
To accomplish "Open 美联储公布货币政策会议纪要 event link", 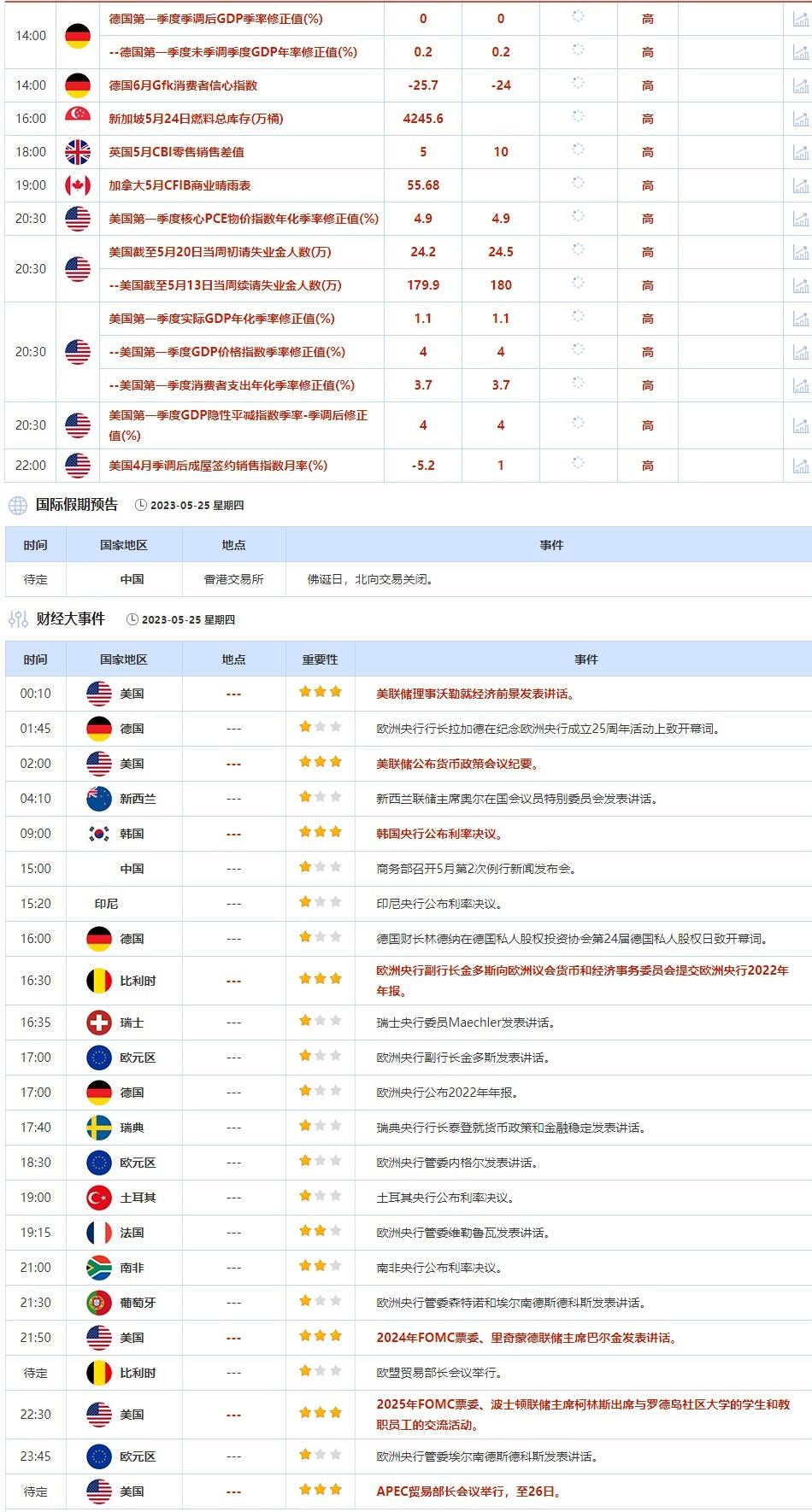I will [457, 764].
